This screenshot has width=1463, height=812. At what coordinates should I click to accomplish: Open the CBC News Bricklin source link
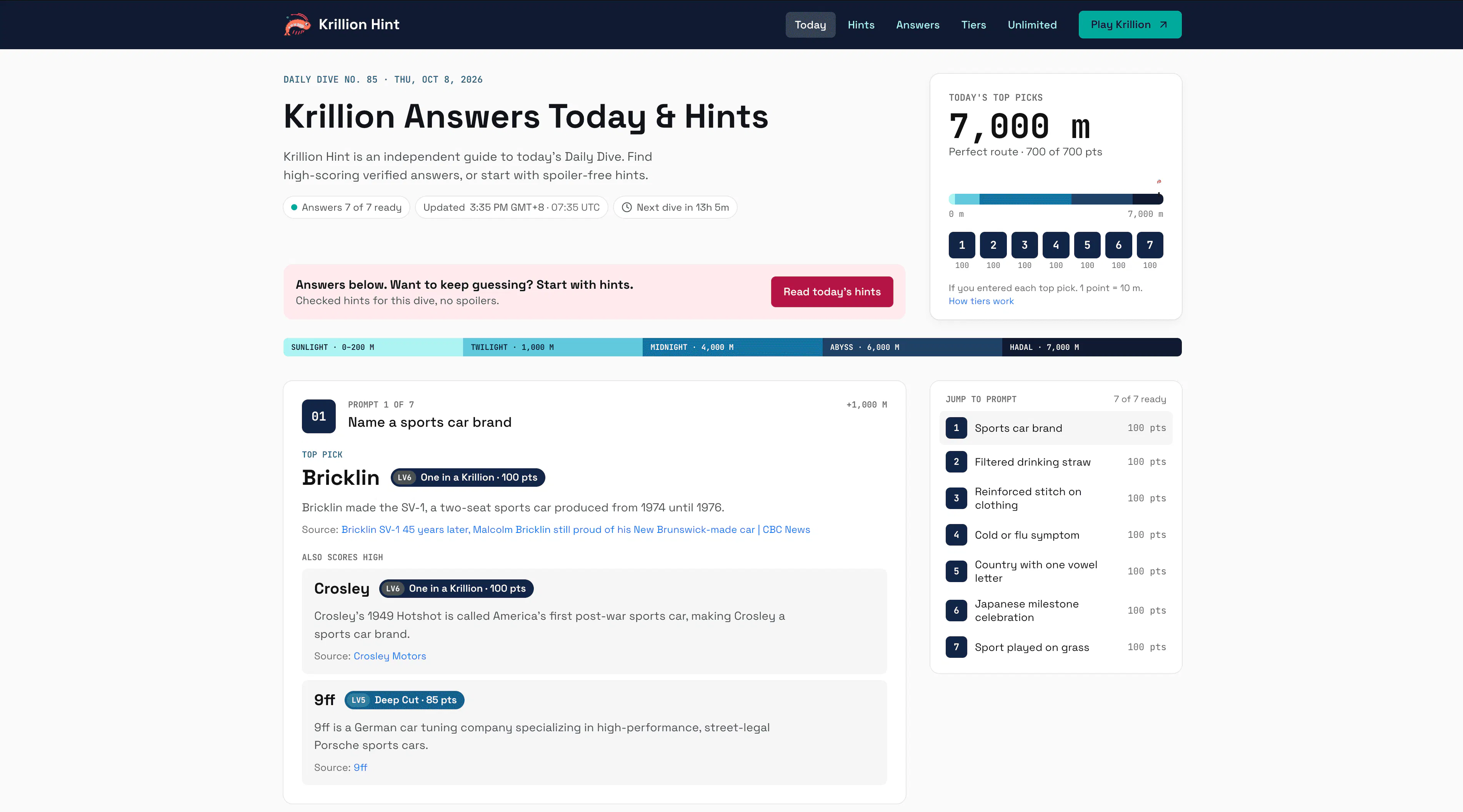[575, 529]
